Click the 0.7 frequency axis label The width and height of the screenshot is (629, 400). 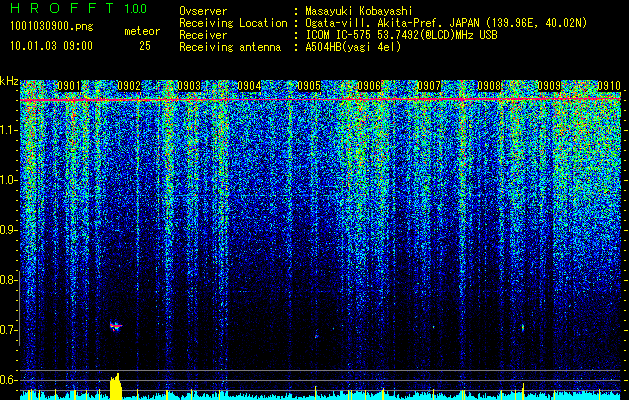9,330
